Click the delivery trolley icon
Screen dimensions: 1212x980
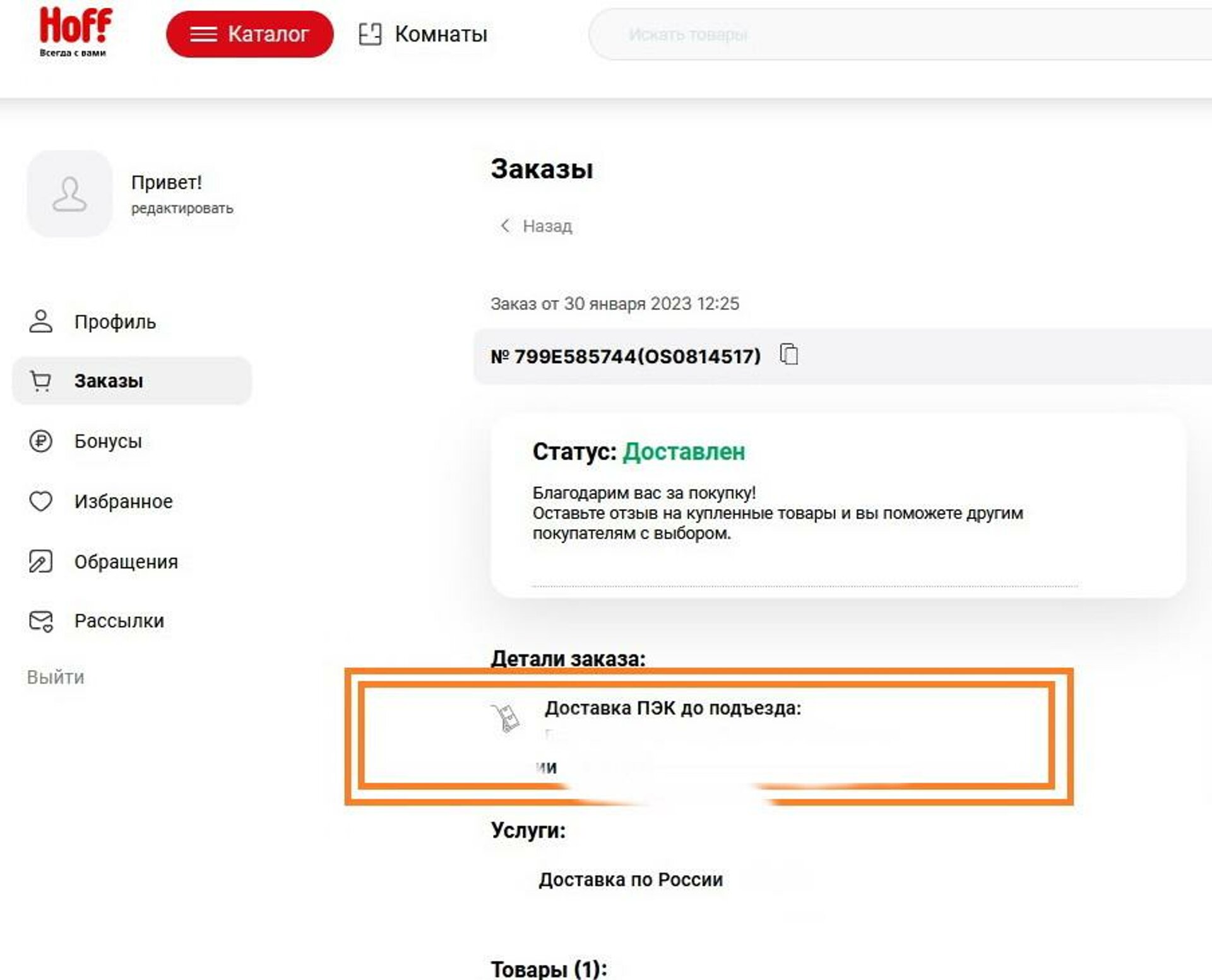tap(505, 718)
